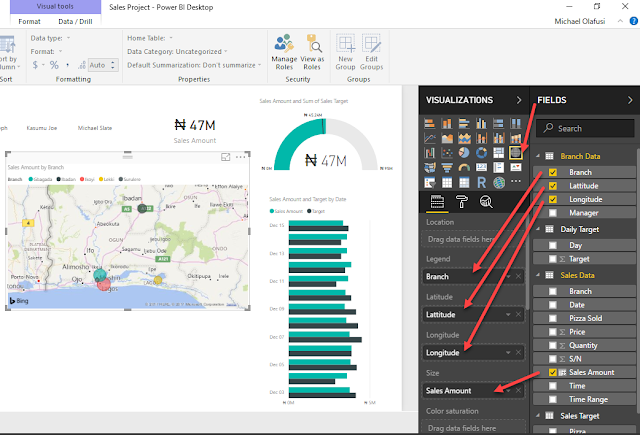The height and width of the screenshot is (435, 640).
Task: Check the Target field checkbox
Action: 553,259
